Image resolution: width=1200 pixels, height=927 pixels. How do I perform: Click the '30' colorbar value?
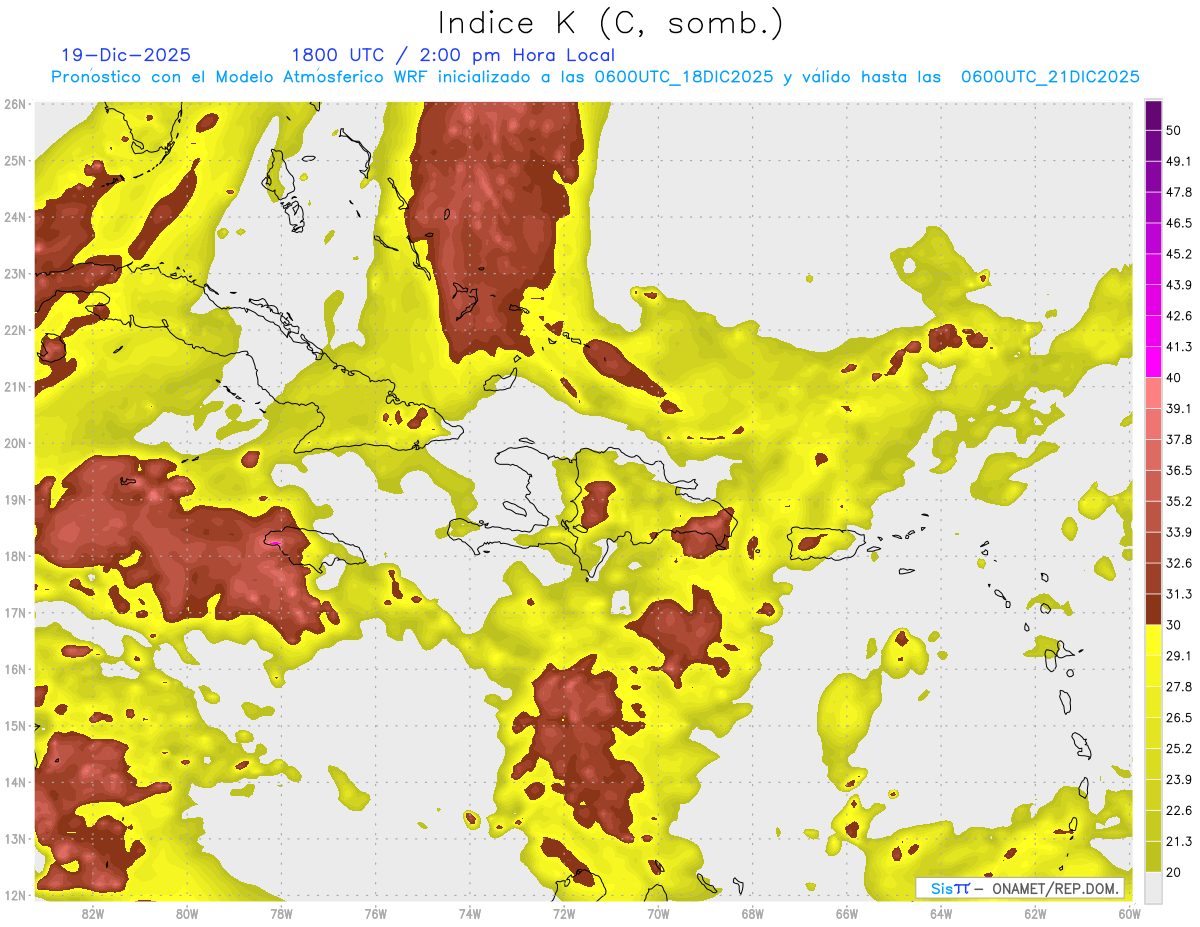coord(1174,625)
